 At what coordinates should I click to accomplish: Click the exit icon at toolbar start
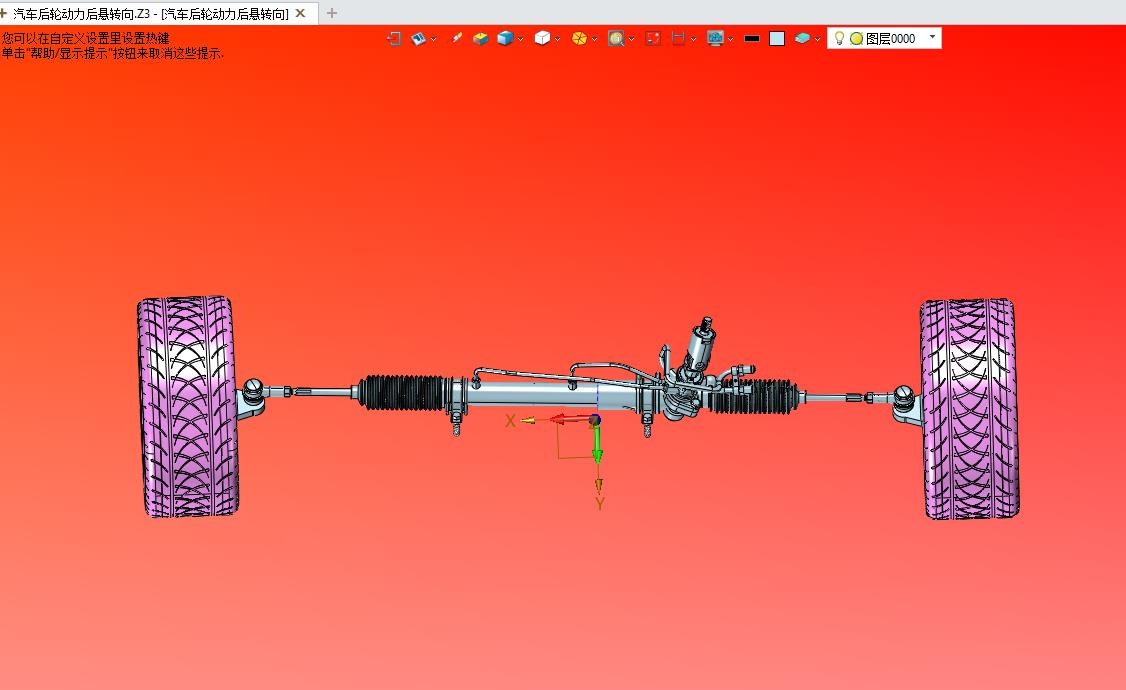(394, 38)
